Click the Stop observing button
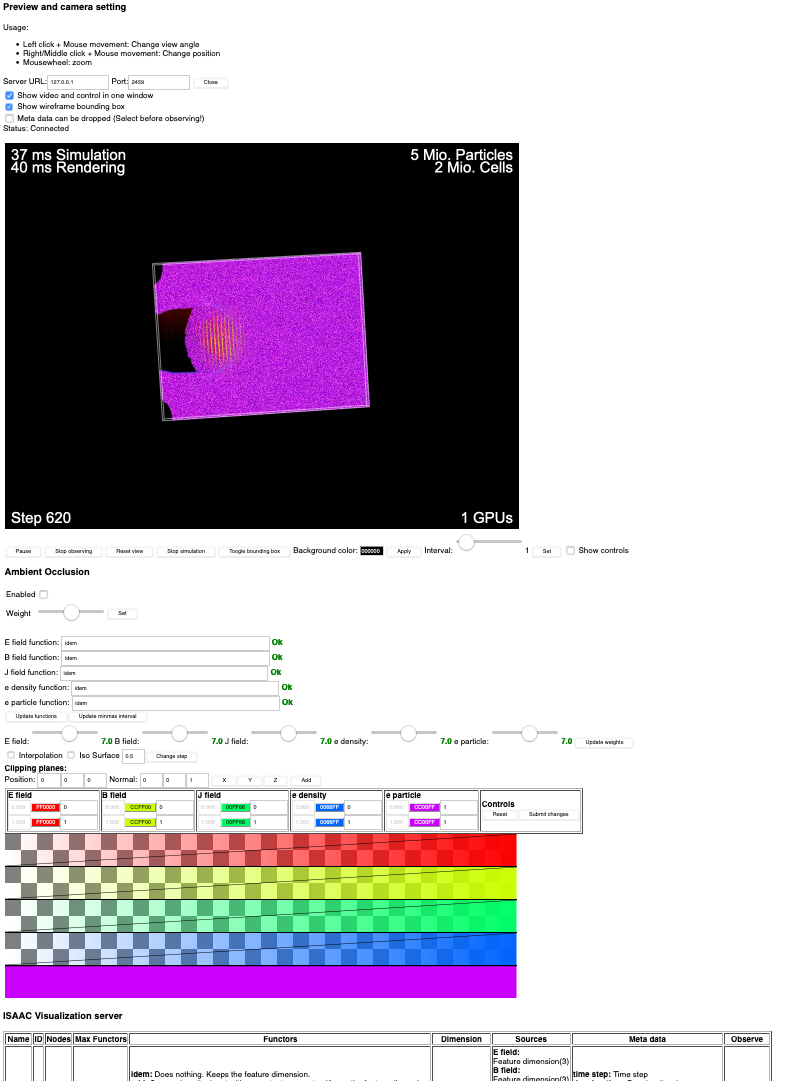 coord(74,550)
